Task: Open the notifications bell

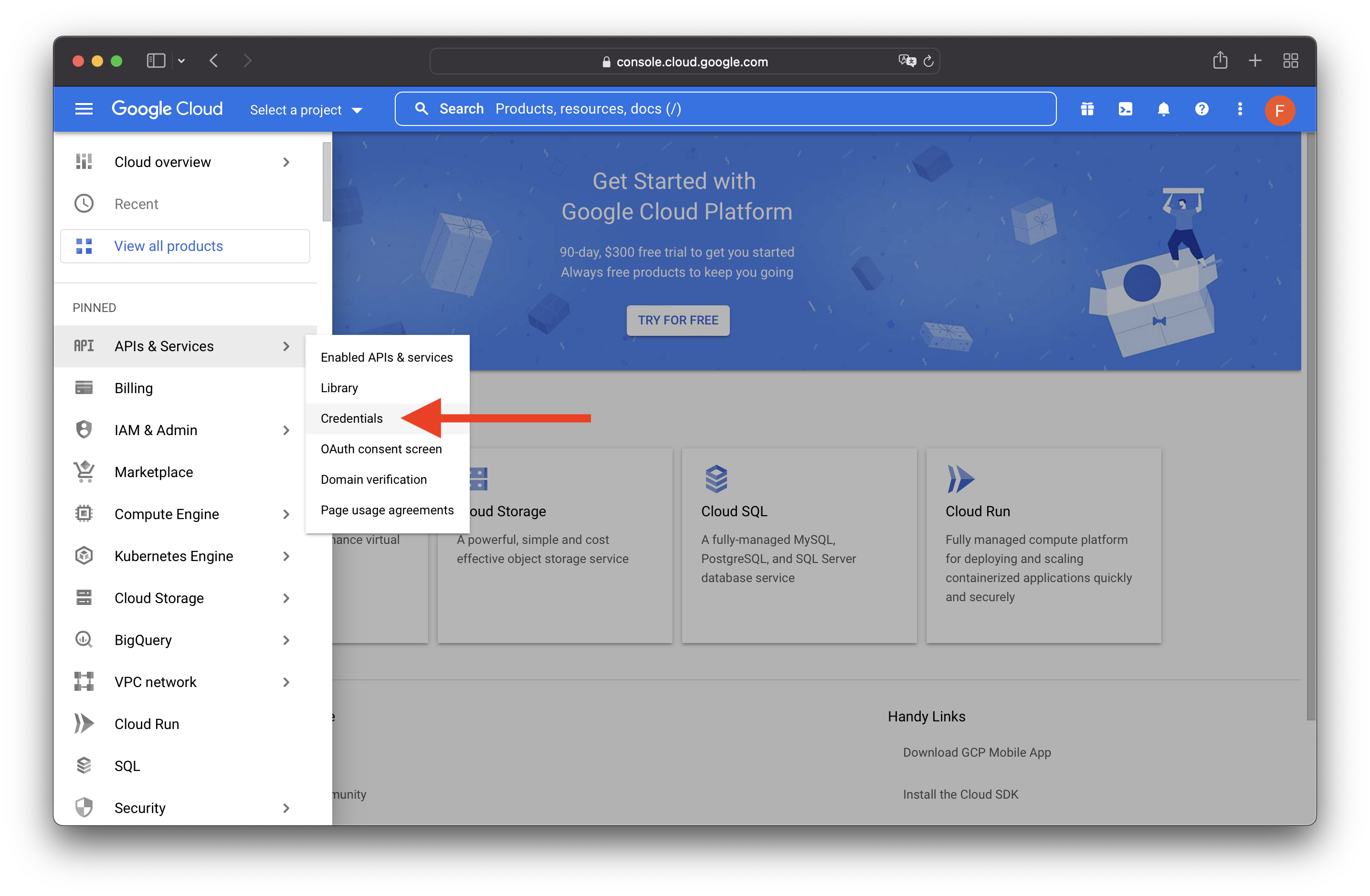Action: (x=1163, y=109)
